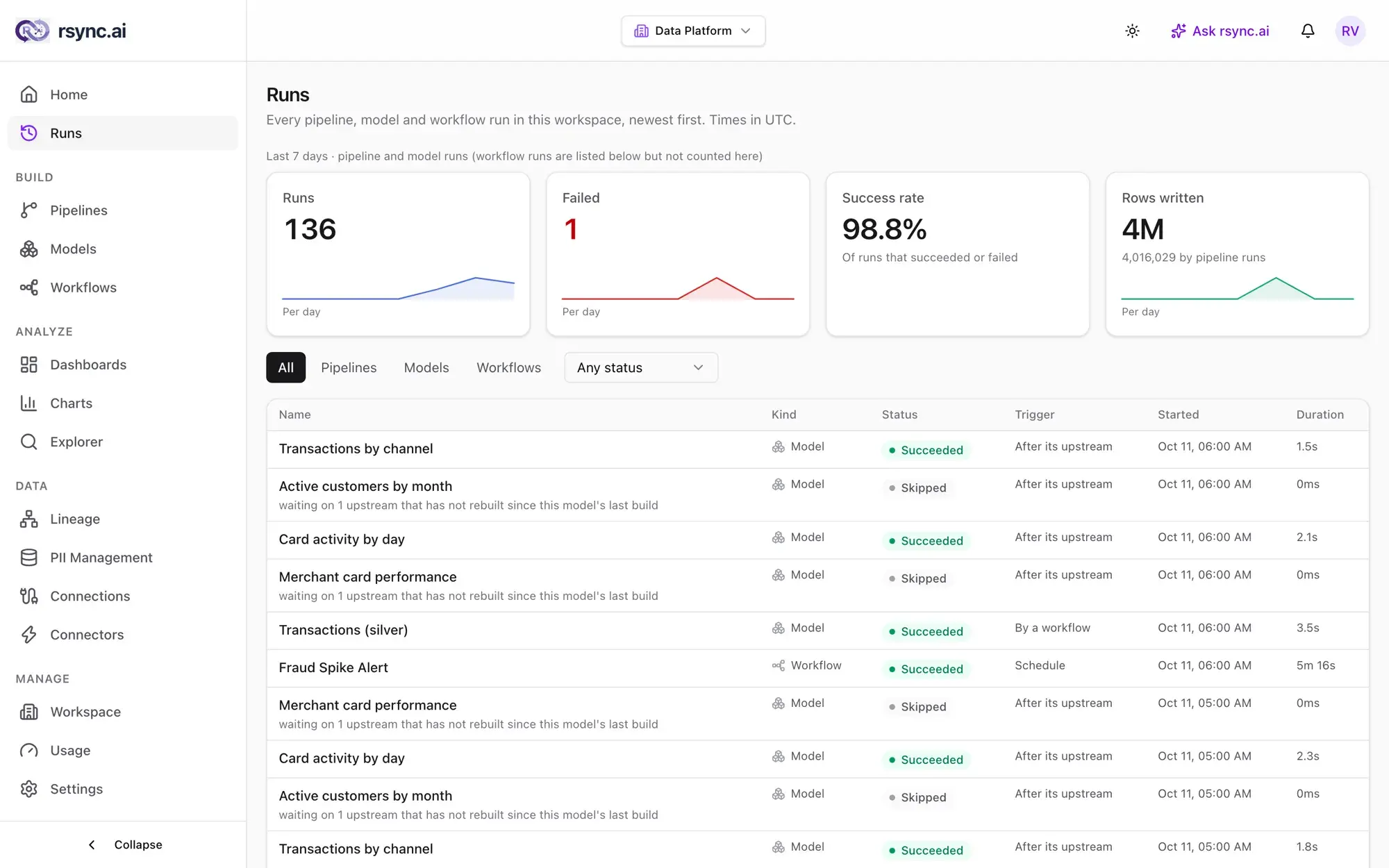The height and width of the screenshot is (868, 1389).
Task: Switch to the Pipelines tab
Action: pyautogui.click(x=349, y=367)
